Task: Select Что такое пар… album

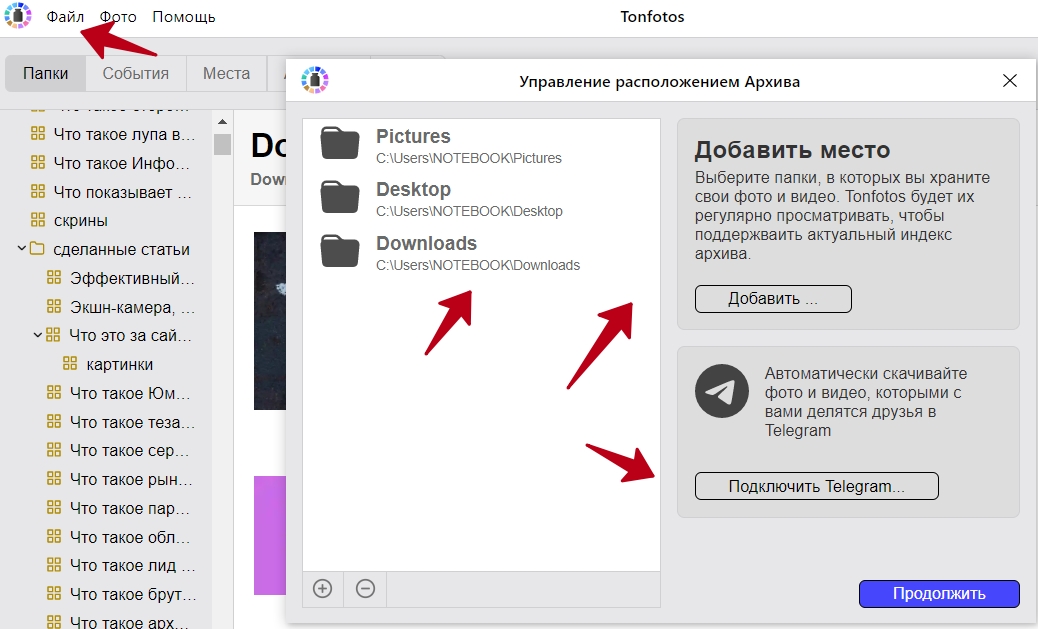Action: tap(130, 508)
